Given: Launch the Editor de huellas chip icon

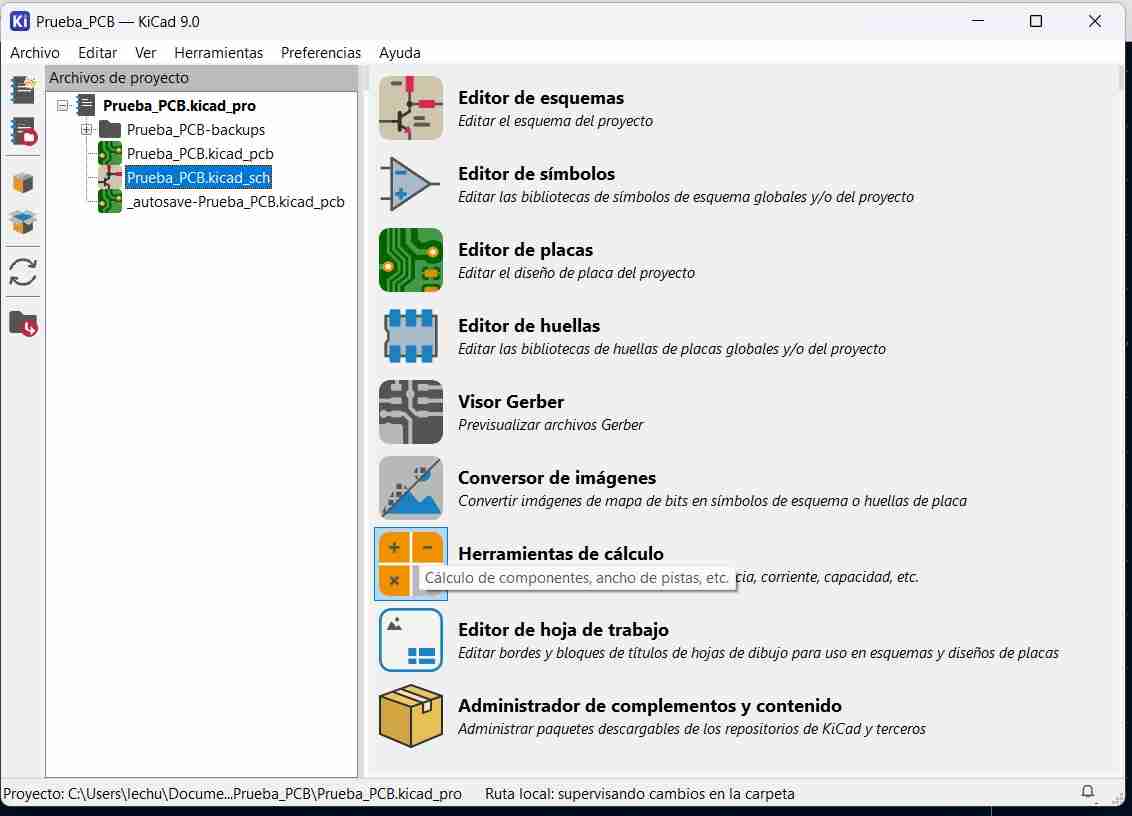Looking at the screenshot, I should click(411, 336).
